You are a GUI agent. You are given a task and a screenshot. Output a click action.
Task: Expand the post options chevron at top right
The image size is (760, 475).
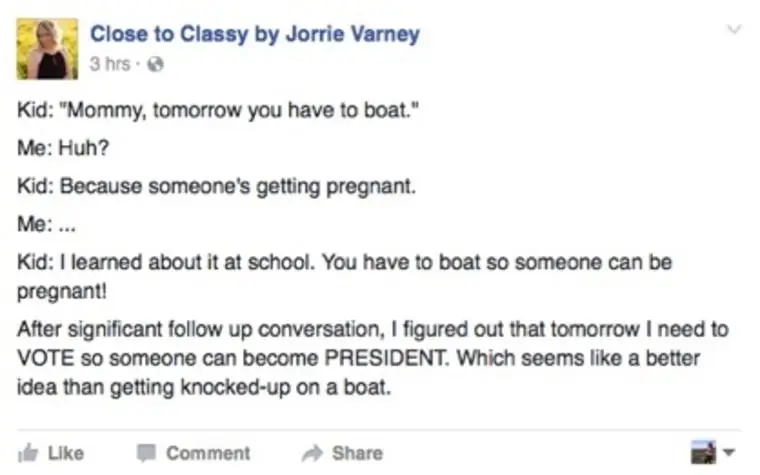point(734,30)
